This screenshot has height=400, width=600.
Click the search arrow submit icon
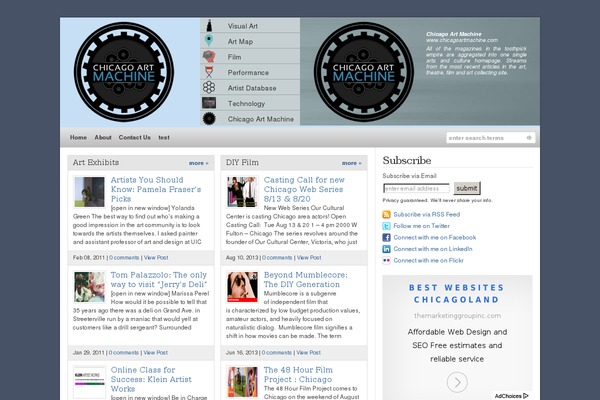pos(529,138)
